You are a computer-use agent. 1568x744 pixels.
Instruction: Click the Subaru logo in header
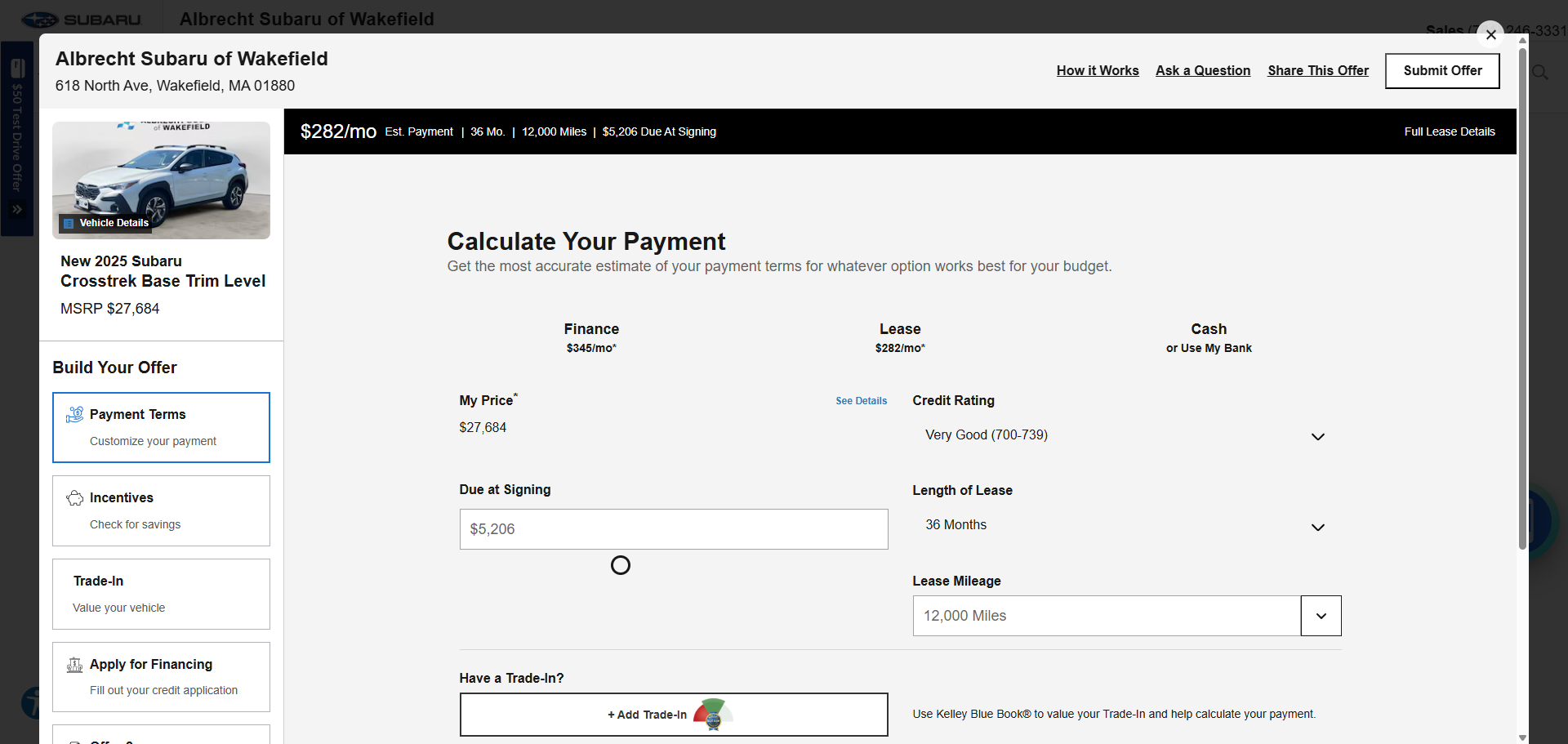[81, 19]
